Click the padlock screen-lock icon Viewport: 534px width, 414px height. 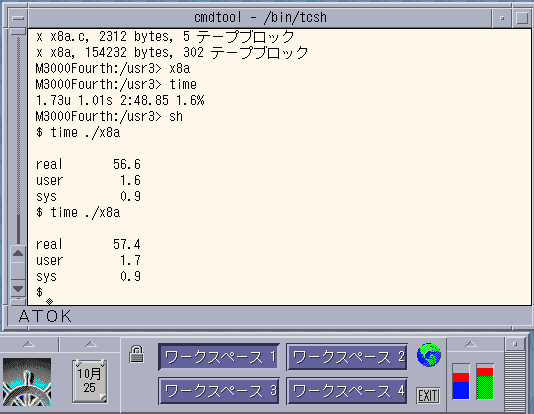coord(137,354)
